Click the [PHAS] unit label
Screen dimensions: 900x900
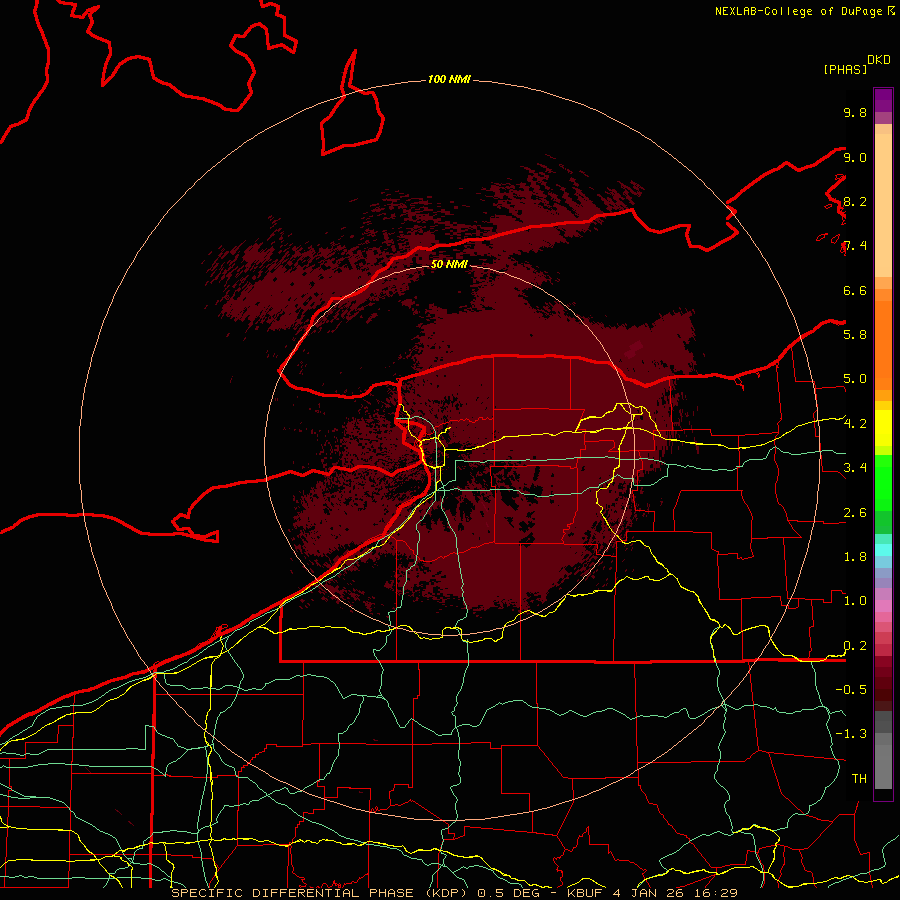tap(845, 69)
